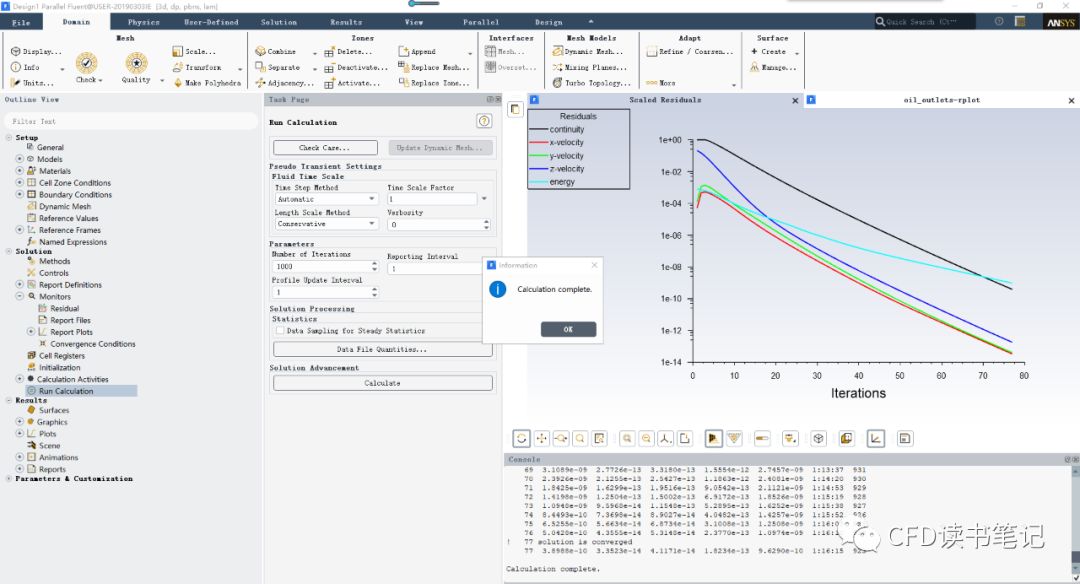This screenshot has height=584, width=1080.
Task: Click the Adjacency icon
Action: [x=260, y=83]
